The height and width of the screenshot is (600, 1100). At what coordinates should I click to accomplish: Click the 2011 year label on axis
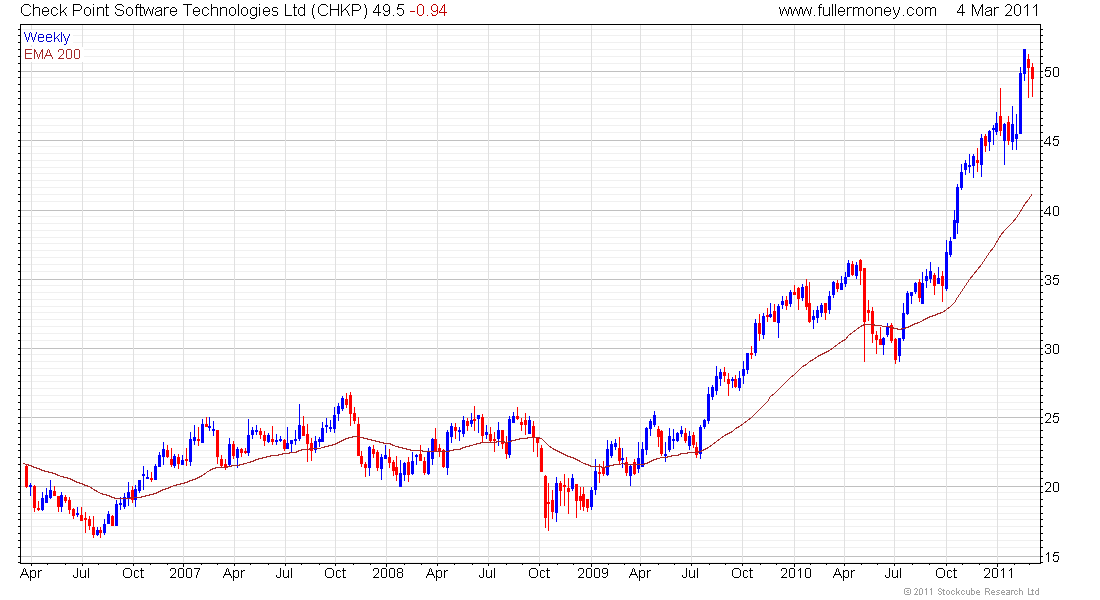(998, 573)
